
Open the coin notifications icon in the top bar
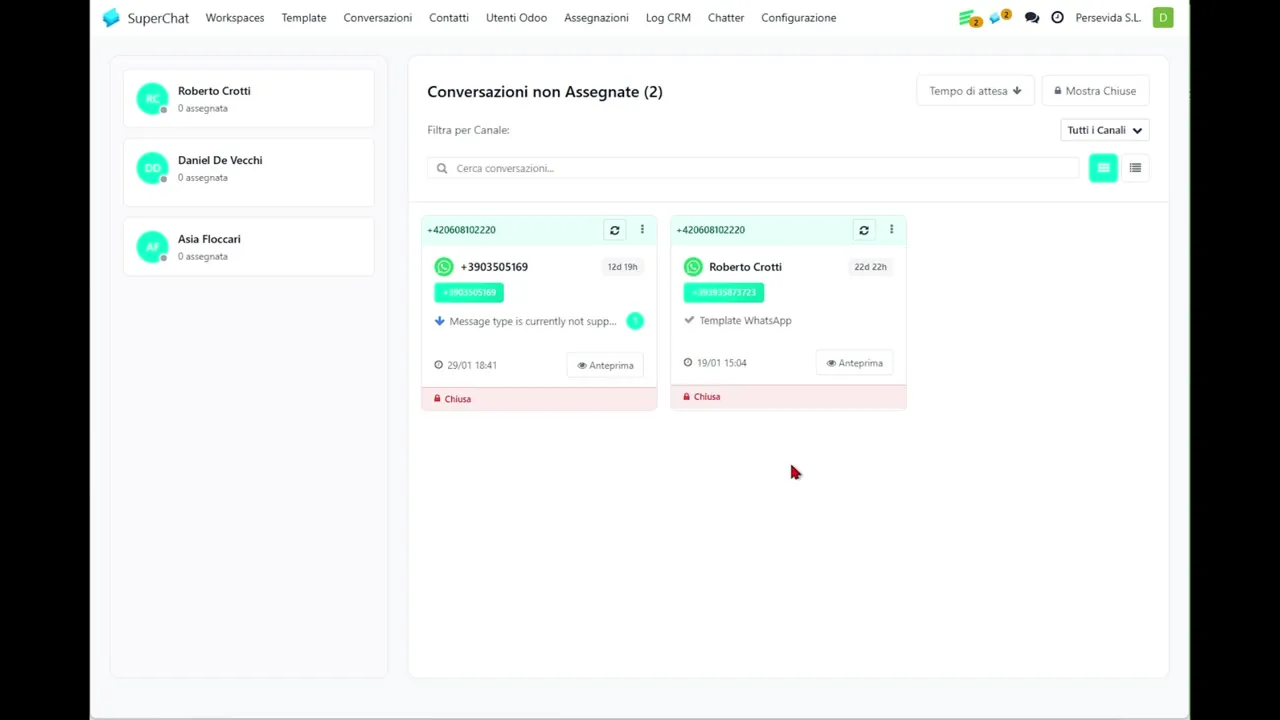968,17
